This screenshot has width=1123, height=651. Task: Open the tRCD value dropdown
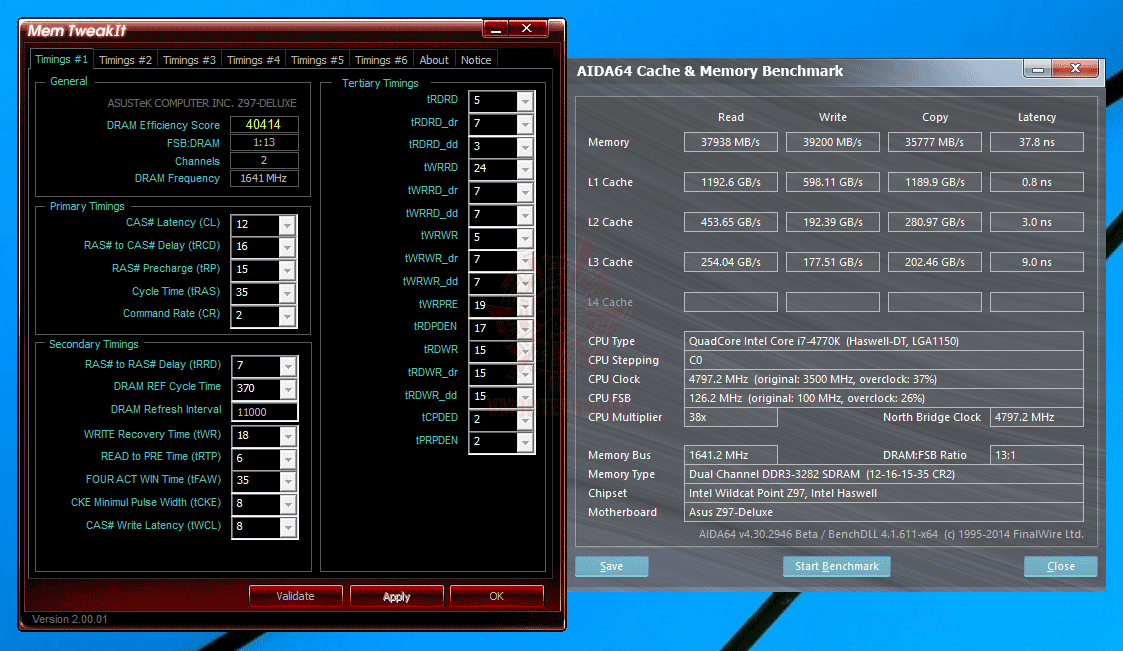point(287,247)
